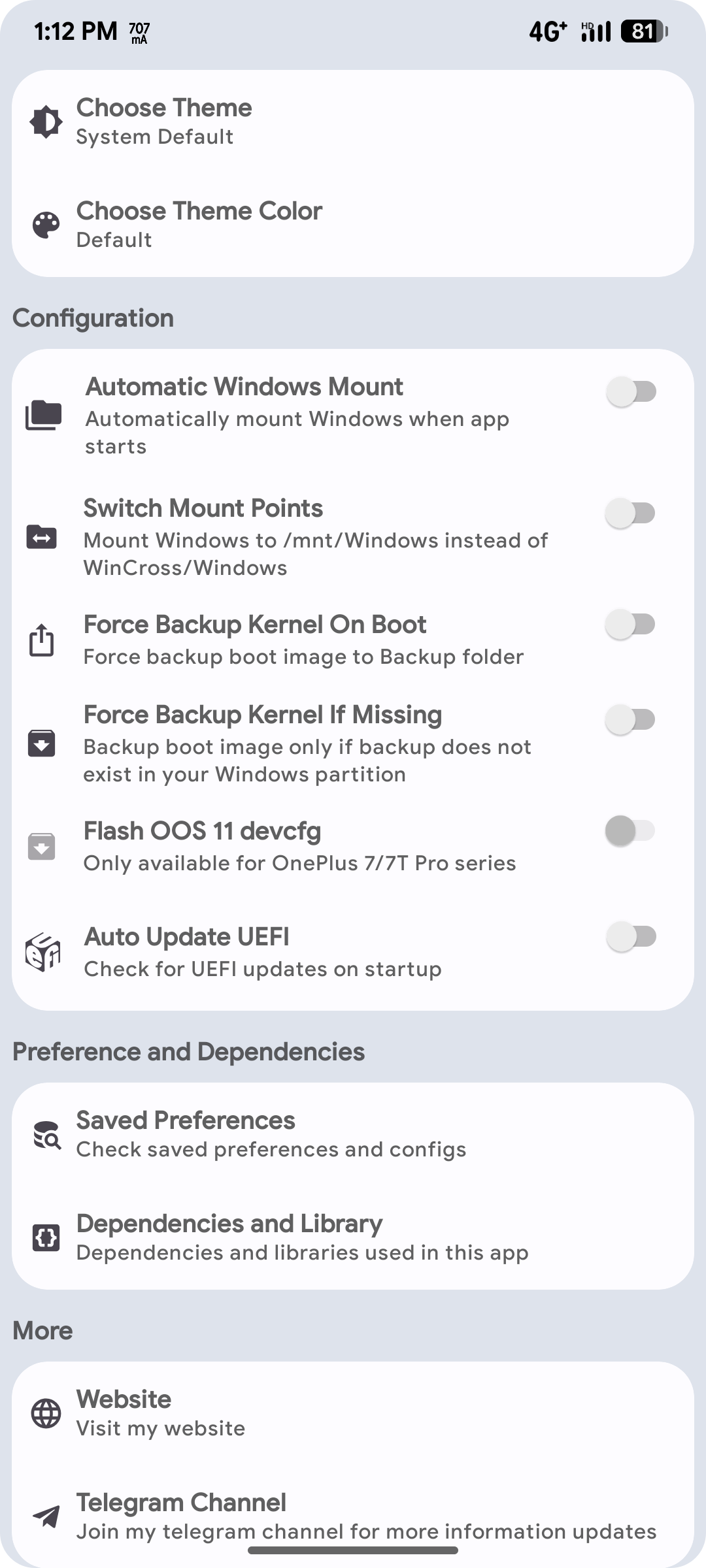This screenshot has height=1568, width=706.
Task: Click the curly braces icon for Dependencies and Library
Action: tap(46, 1237)
